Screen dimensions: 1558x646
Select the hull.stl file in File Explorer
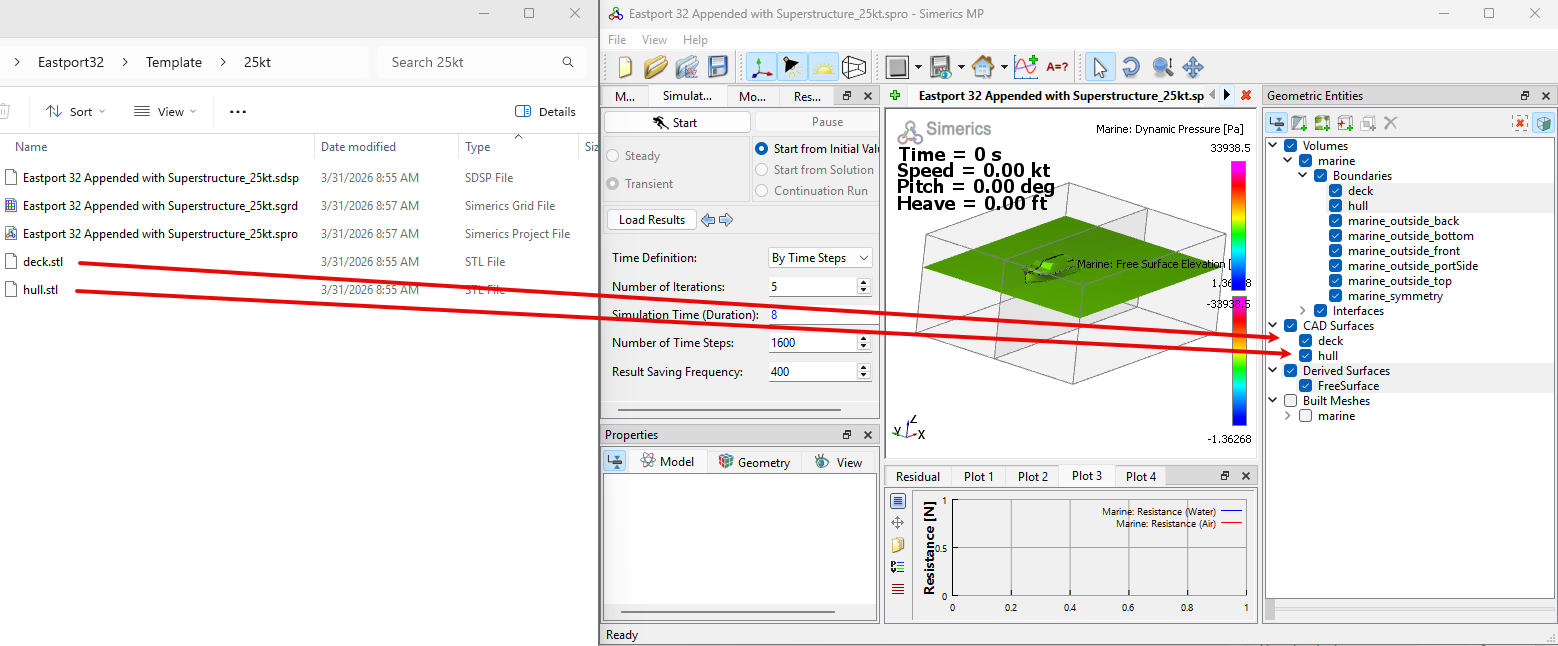coord(40,290)
